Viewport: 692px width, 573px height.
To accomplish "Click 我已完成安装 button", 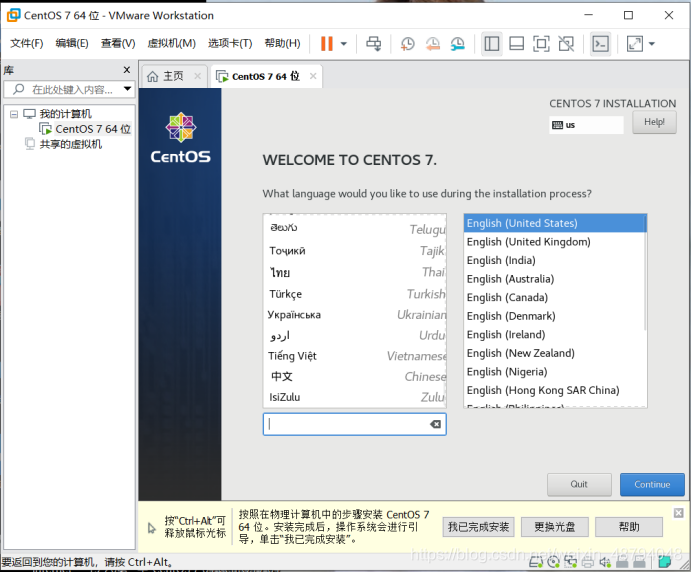I will coord(478,527).
